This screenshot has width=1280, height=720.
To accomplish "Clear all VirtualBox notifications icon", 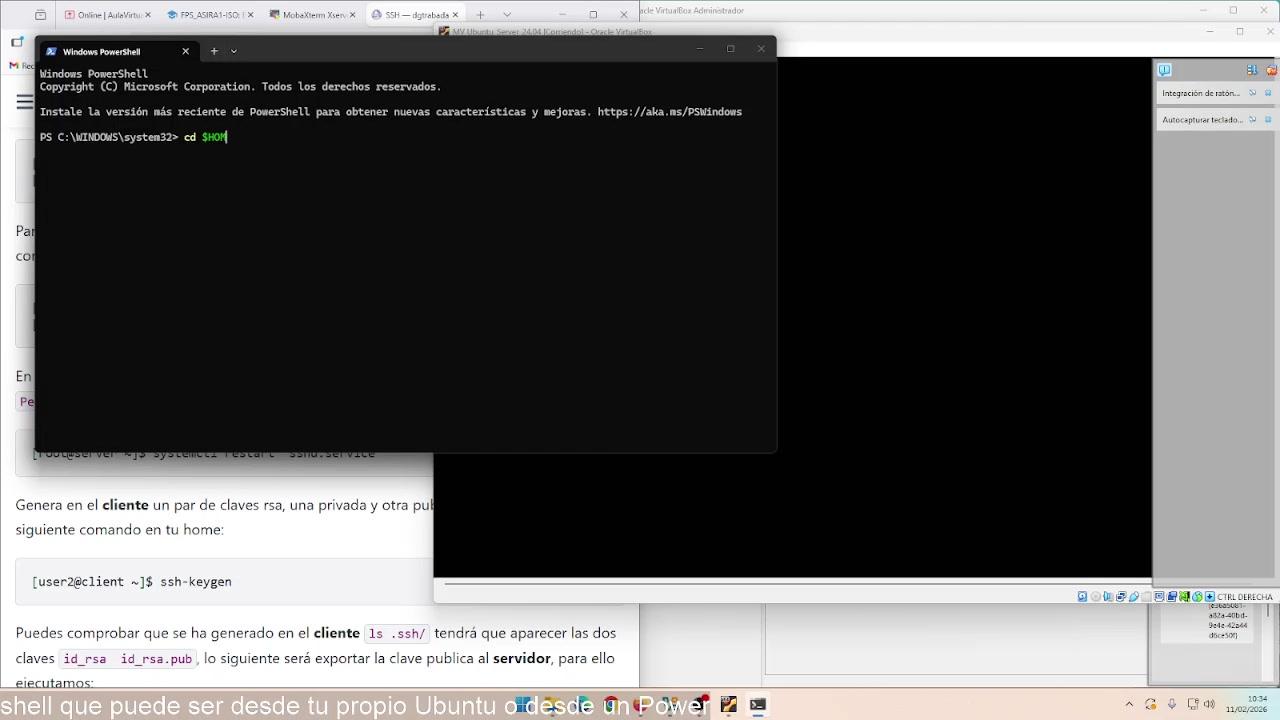I will (x=1271, y=70).
